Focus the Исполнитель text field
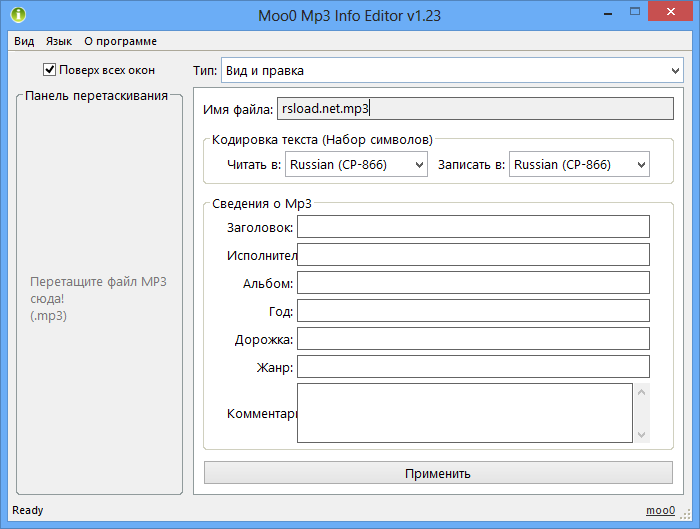 coord(473,254)
